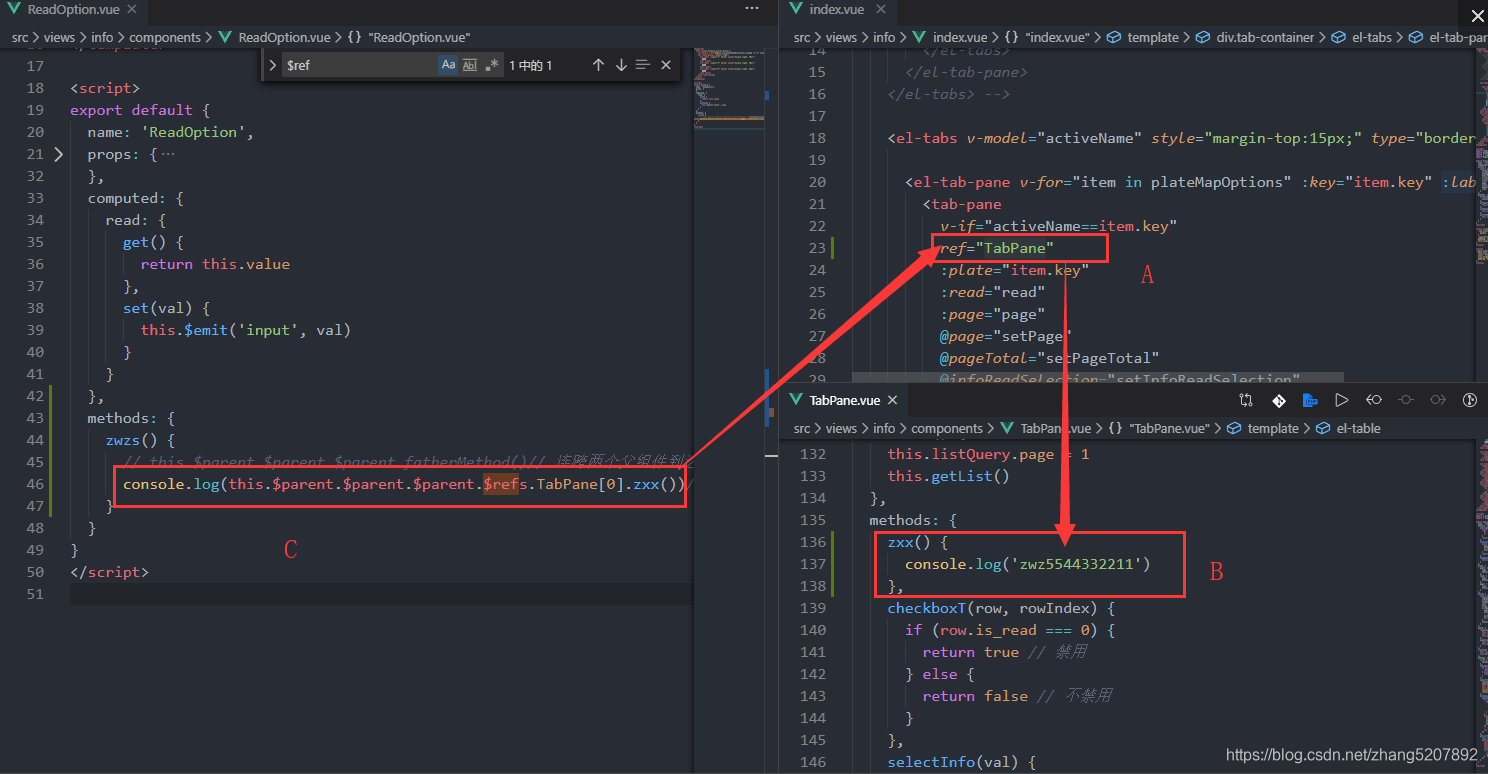Switch to the TabPane.vue tab
The image size is (1488, 774).
tap(844, 400)
